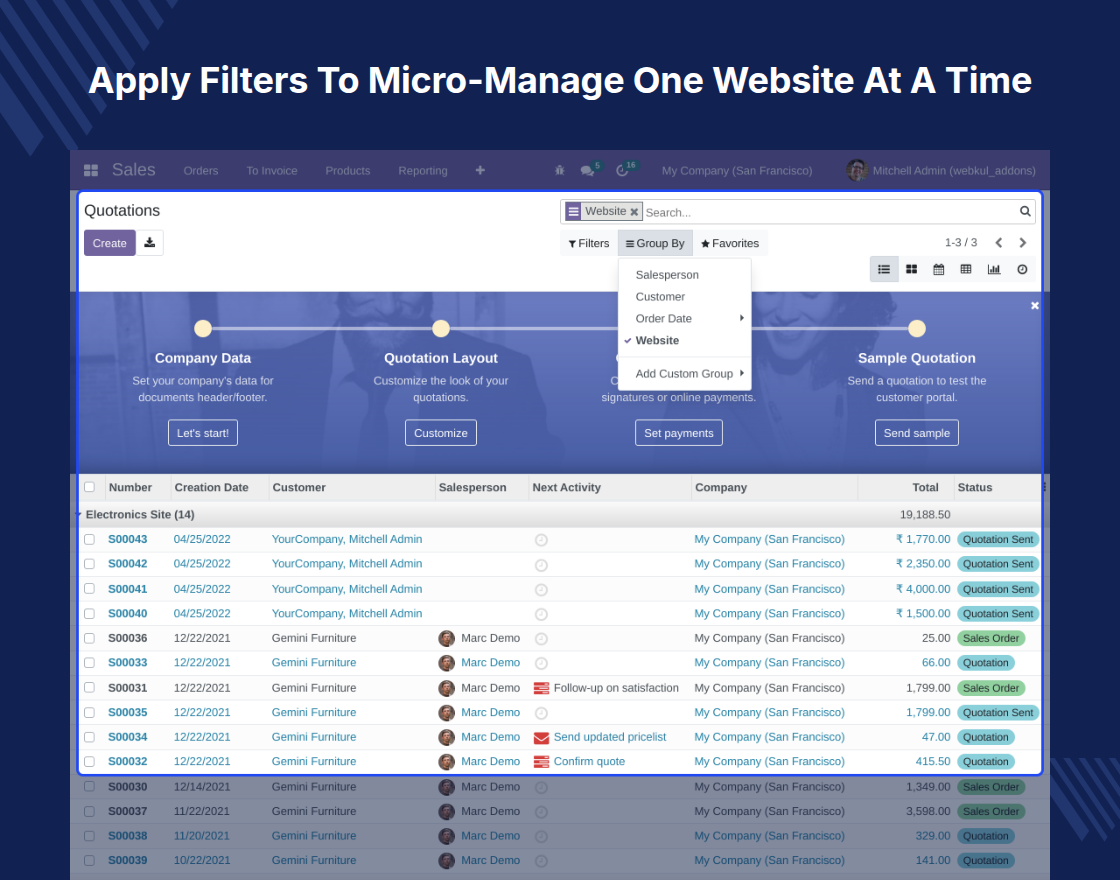Open quotation S00035 link
The image size is (1120, 880).
128,712
